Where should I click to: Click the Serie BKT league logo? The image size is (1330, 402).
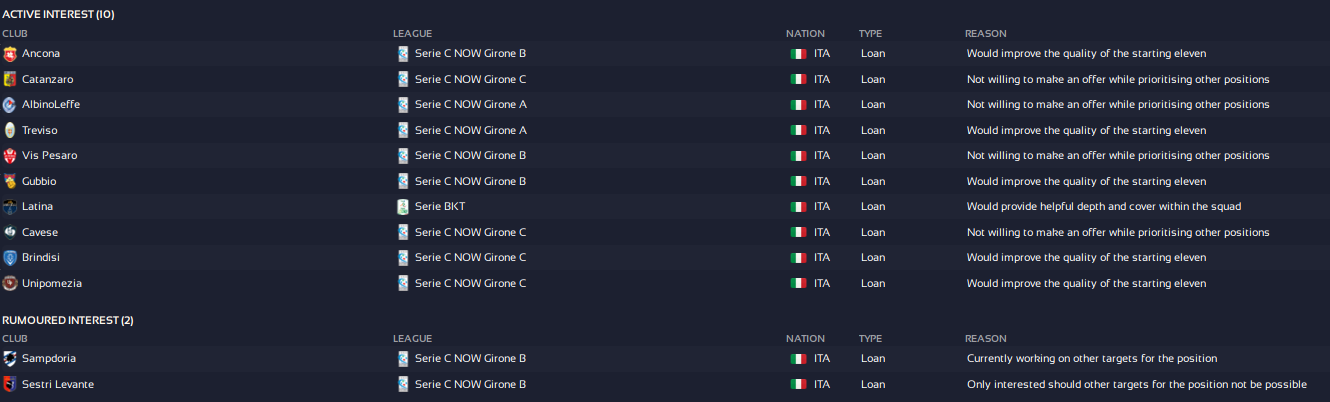pos(403,207)
